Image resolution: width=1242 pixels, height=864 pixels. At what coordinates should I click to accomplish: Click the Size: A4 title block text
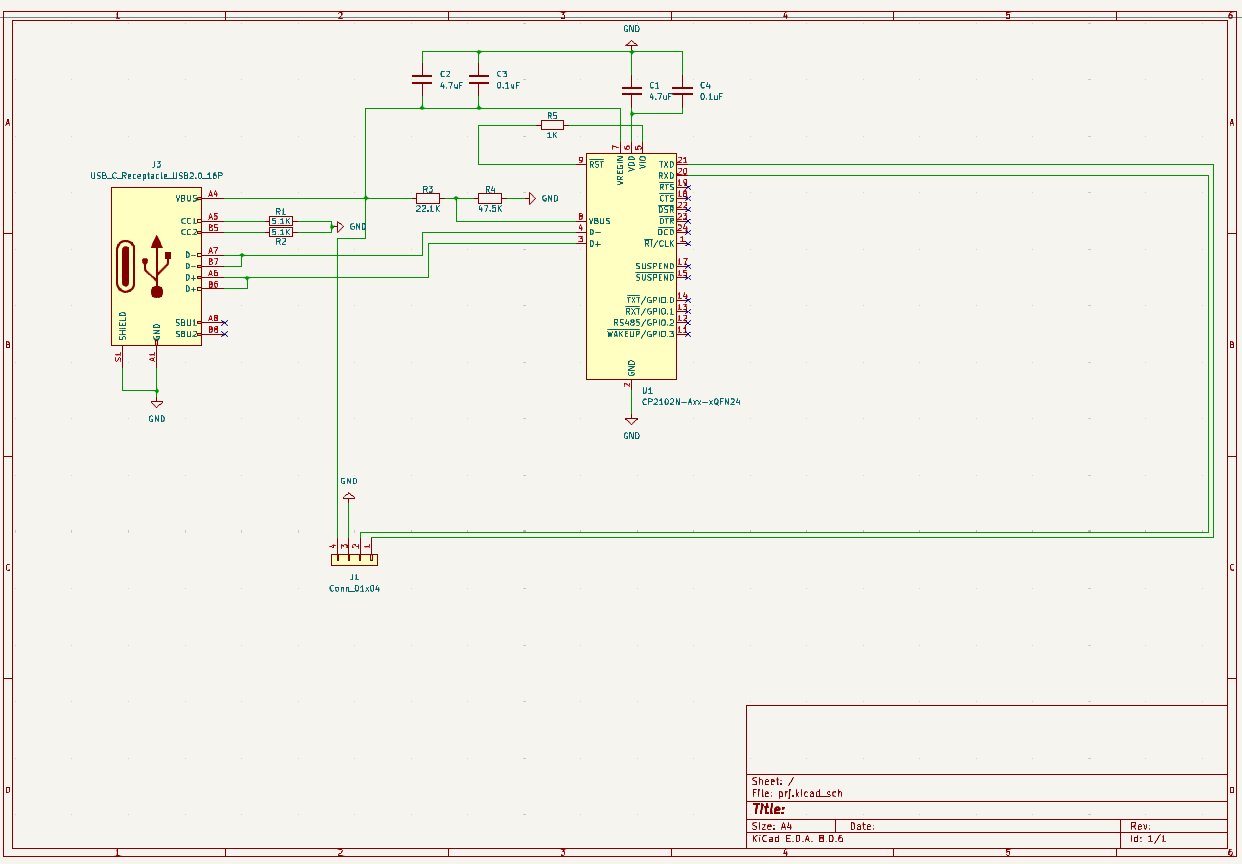pos(772,826)
